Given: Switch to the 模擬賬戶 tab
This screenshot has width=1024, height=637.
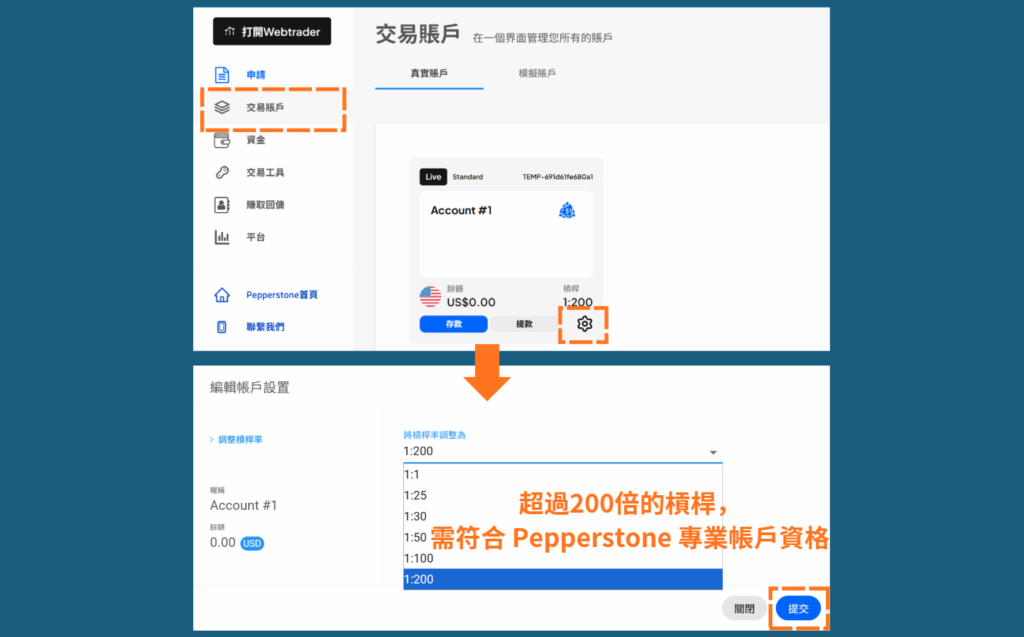Looking at the screenshot, I should click(x=537, y=74).
